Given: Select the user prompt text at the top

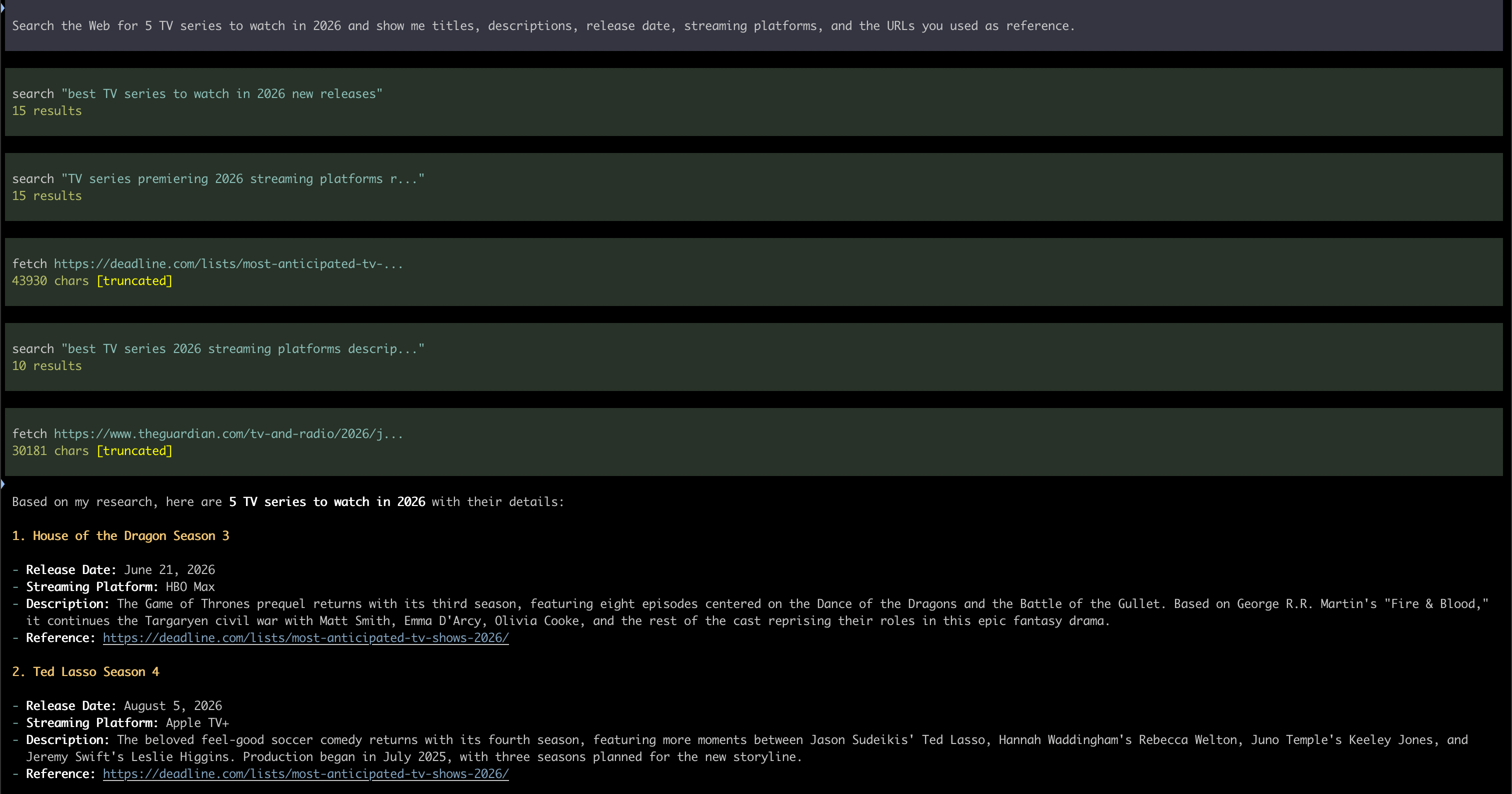Looking at the screenshot, I should click(x=543, y=26).
